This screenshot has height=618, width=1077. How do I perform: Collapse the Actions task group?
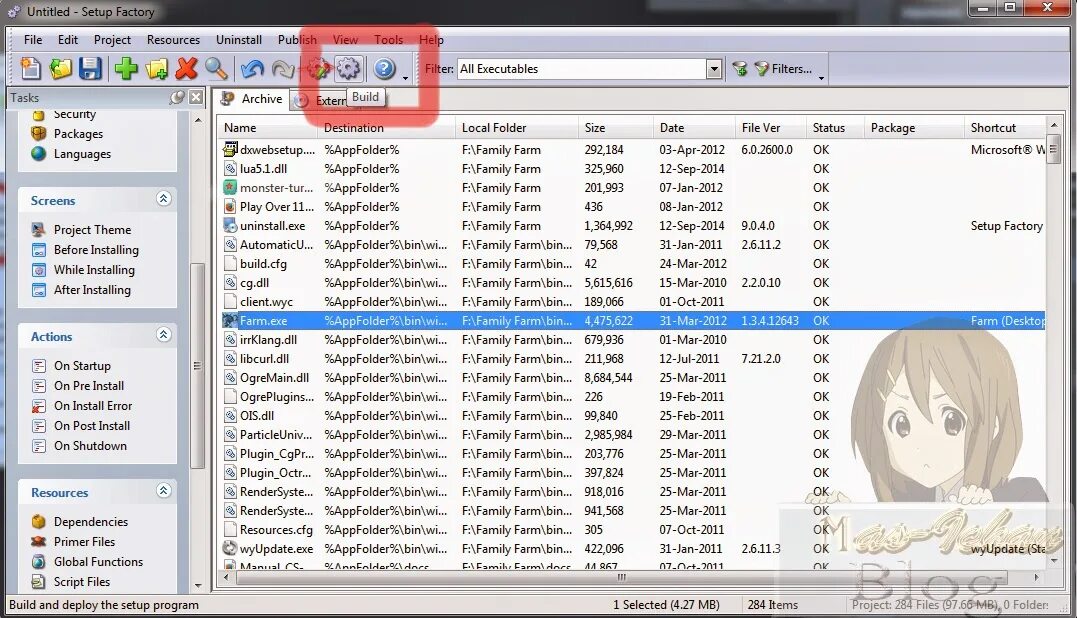point(163,334)
